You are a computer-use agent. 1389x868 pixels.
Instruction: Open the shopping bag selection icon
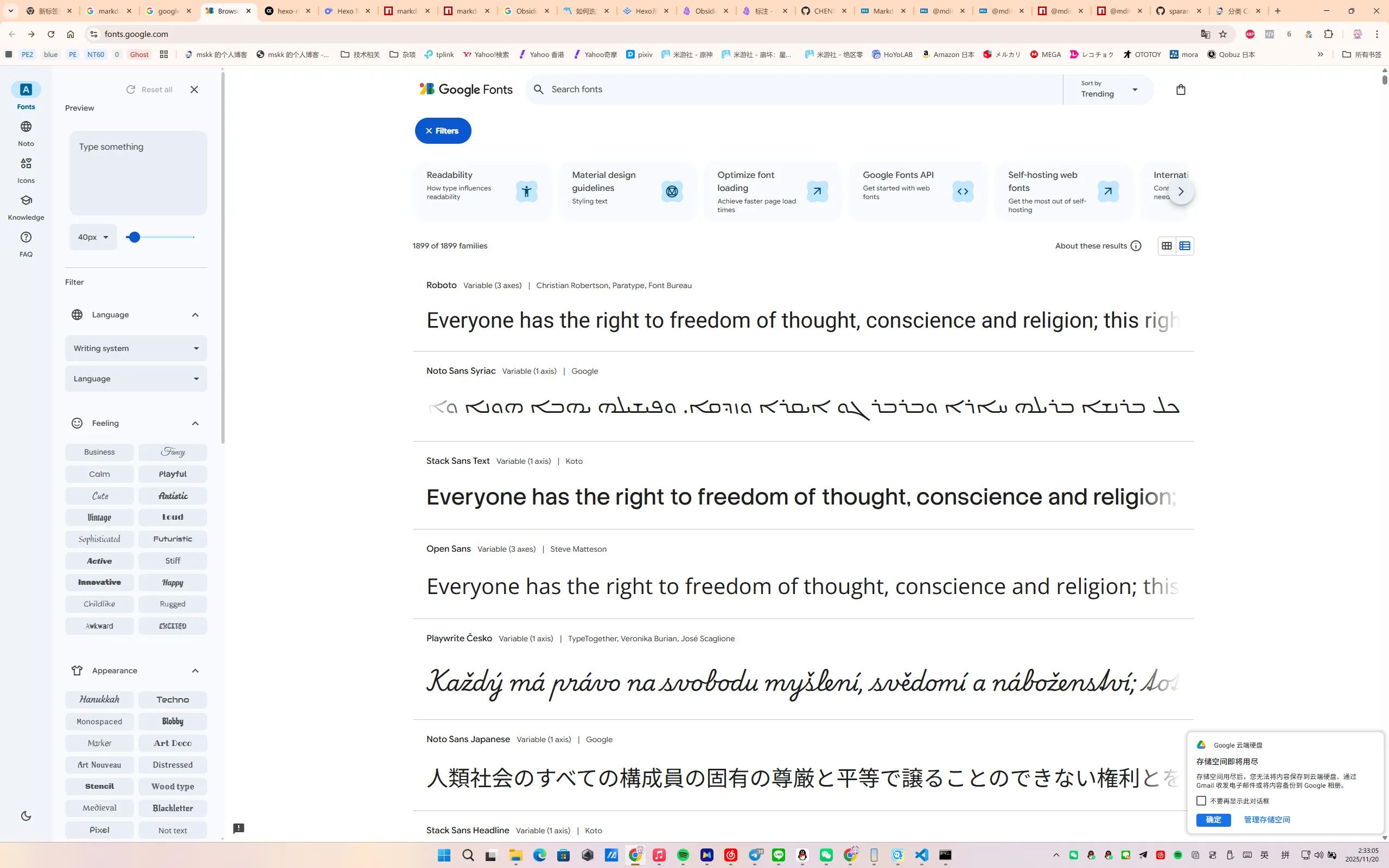[1180, 90]
